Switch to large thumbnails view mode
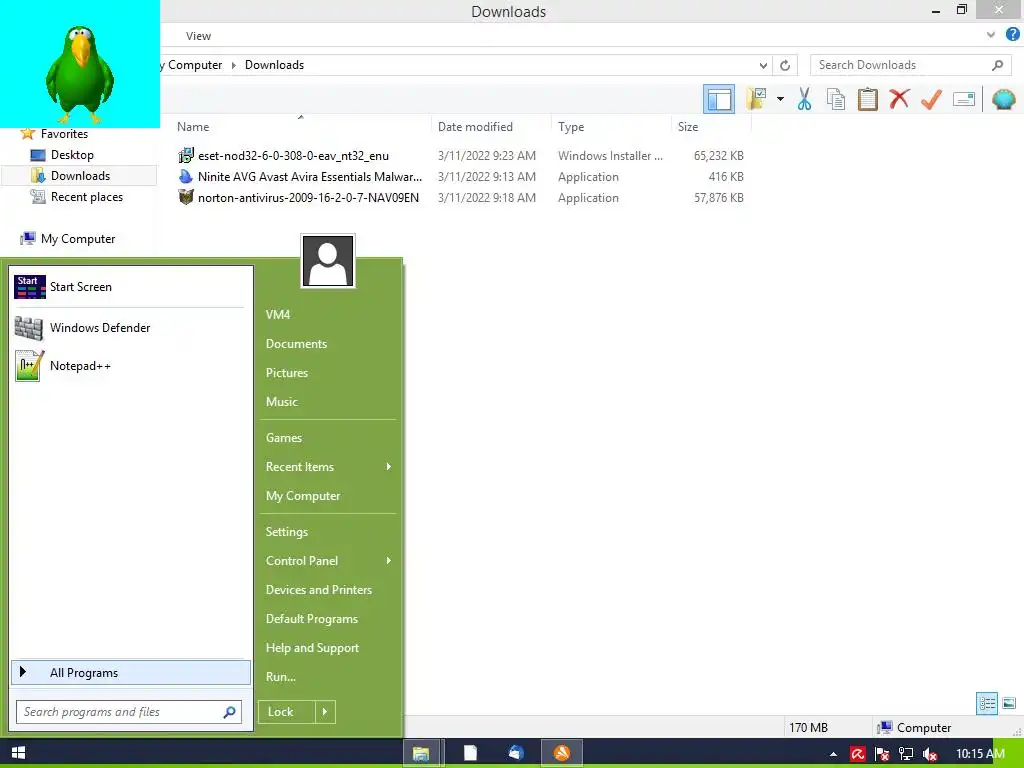Image resolution: width=1024 pixels, height=768 pixels. pos(1009,703)
